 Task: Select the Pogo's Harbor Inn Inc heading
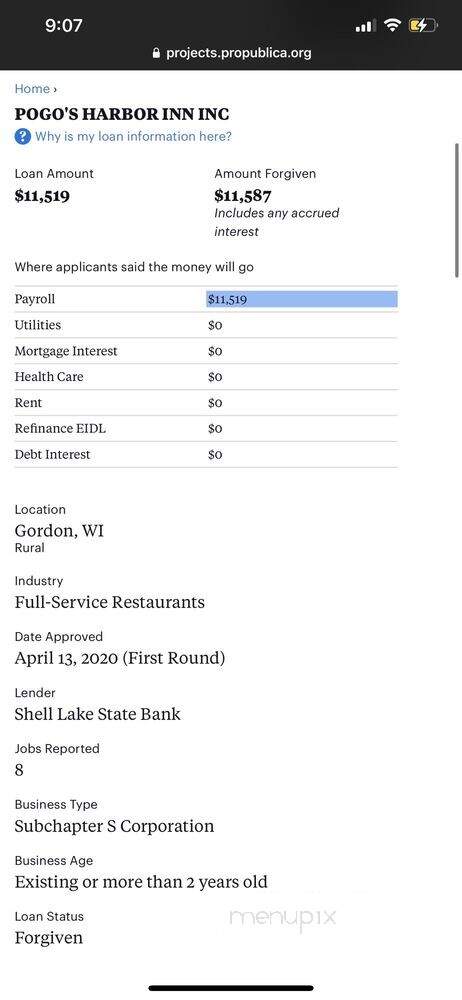122,114
